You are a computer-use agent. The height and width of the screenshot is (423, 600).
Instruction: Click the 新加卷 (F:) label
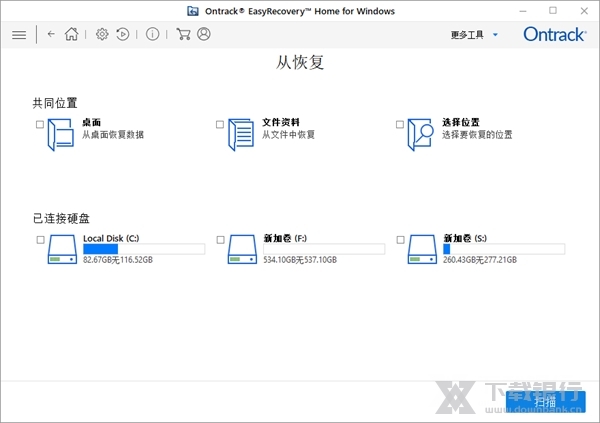pyautogui.click(x=285, y=238)
